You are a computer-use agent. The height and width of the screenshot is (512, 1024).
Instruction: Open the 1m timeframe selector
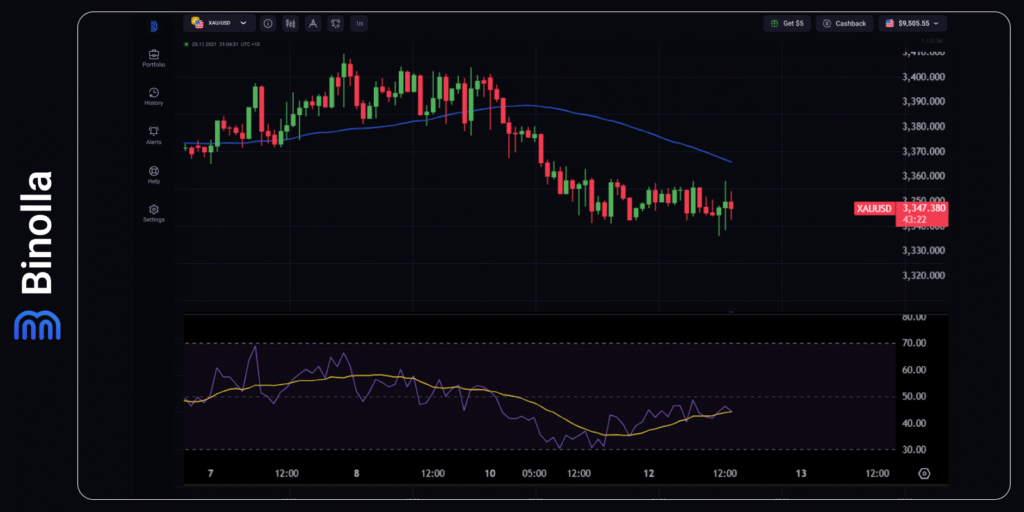359,23
